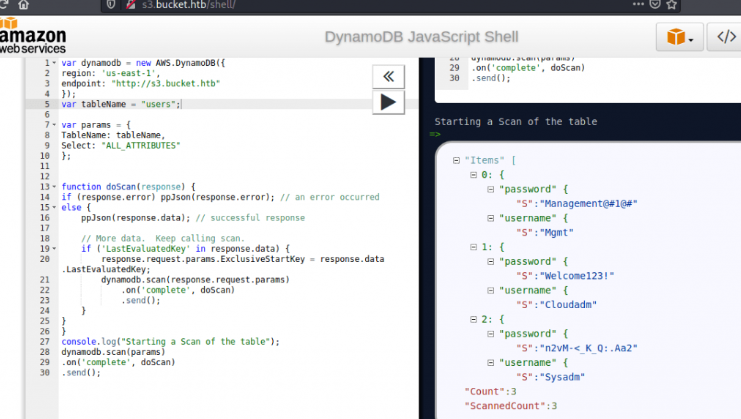Open the AWS orange cube dropdown
741x419 pixels.
680,36
